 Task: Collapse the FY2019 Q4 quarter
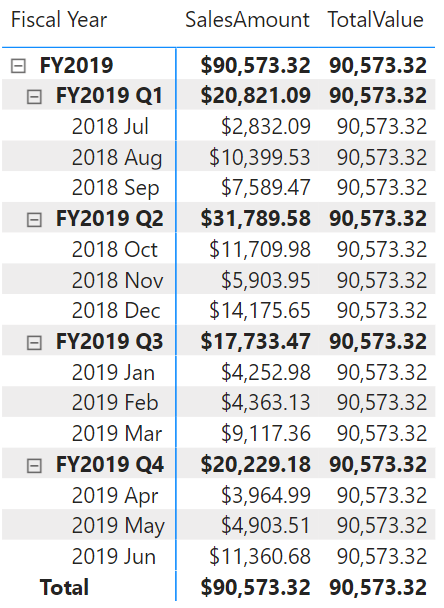pos(34,465)
